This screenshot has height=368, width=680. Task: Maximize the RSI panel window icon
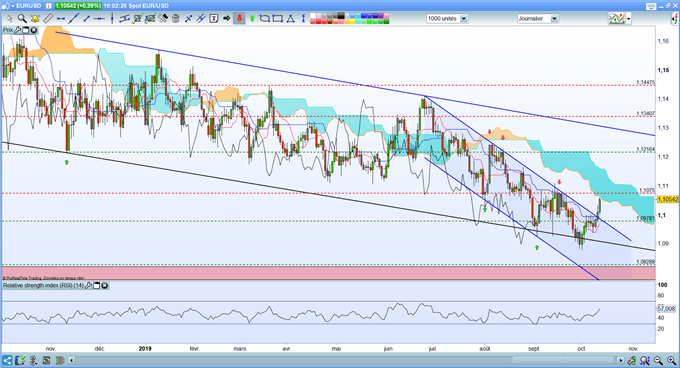pyautogui.click(x=97, y=286)
